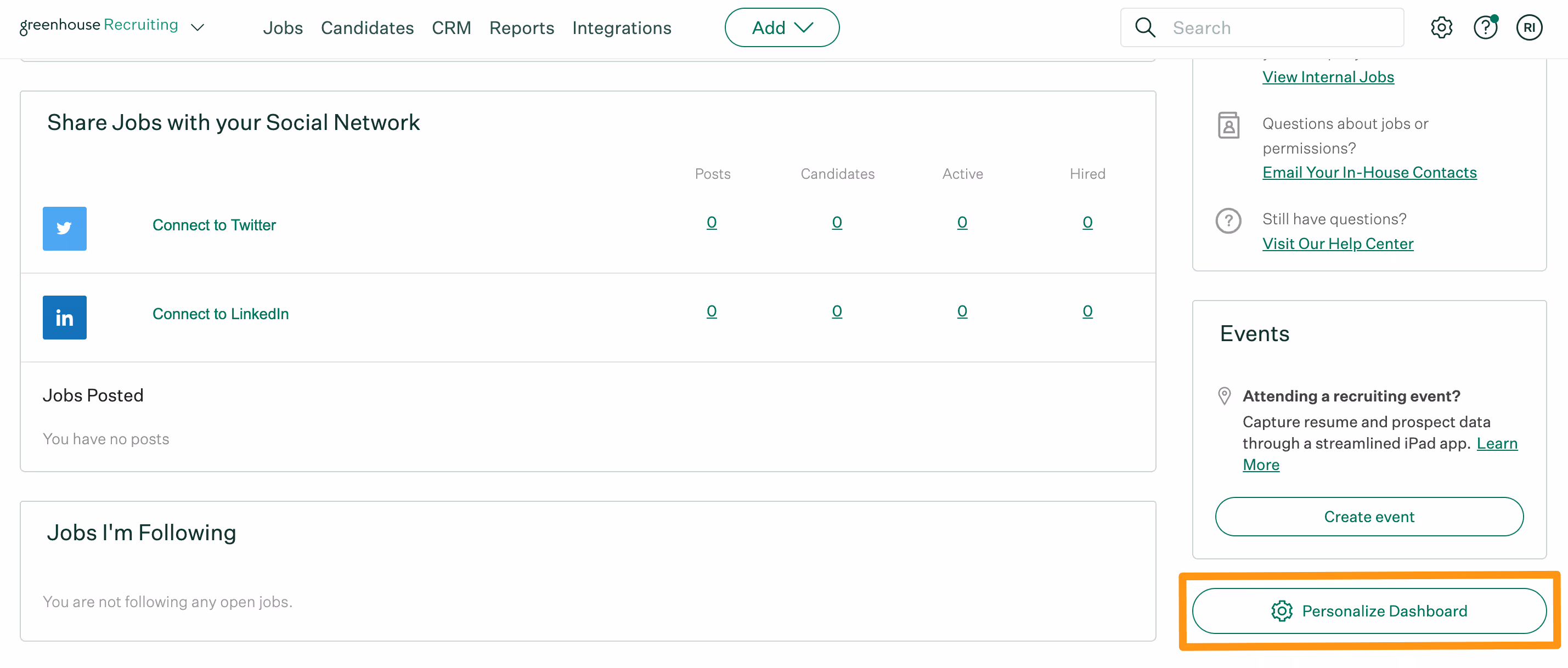Click Visit Our Help Center
Viewport: 1568px width, 668px height.
1338,244
